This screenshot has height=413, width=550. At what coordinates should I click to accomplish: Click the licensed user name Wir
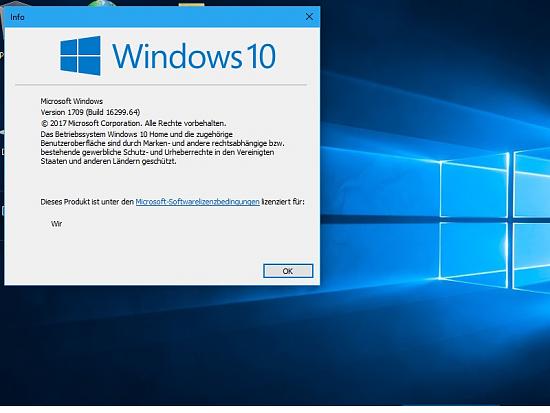point(56,224)
